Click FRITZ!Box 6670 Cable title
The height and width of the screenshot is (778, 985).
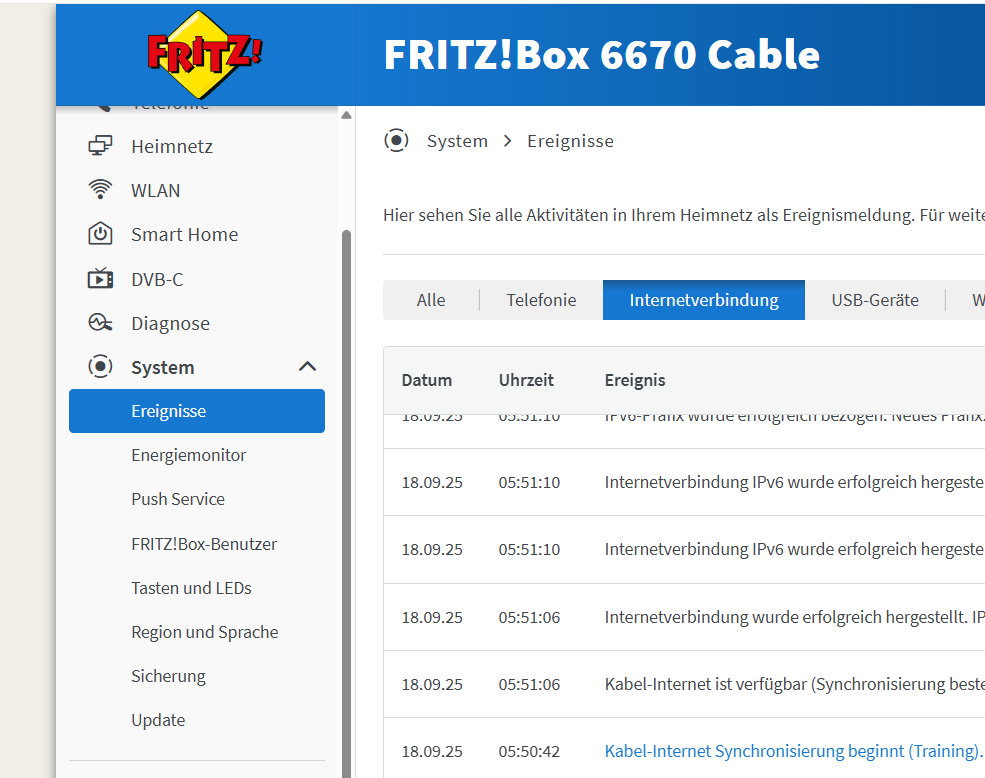[602, 55]
